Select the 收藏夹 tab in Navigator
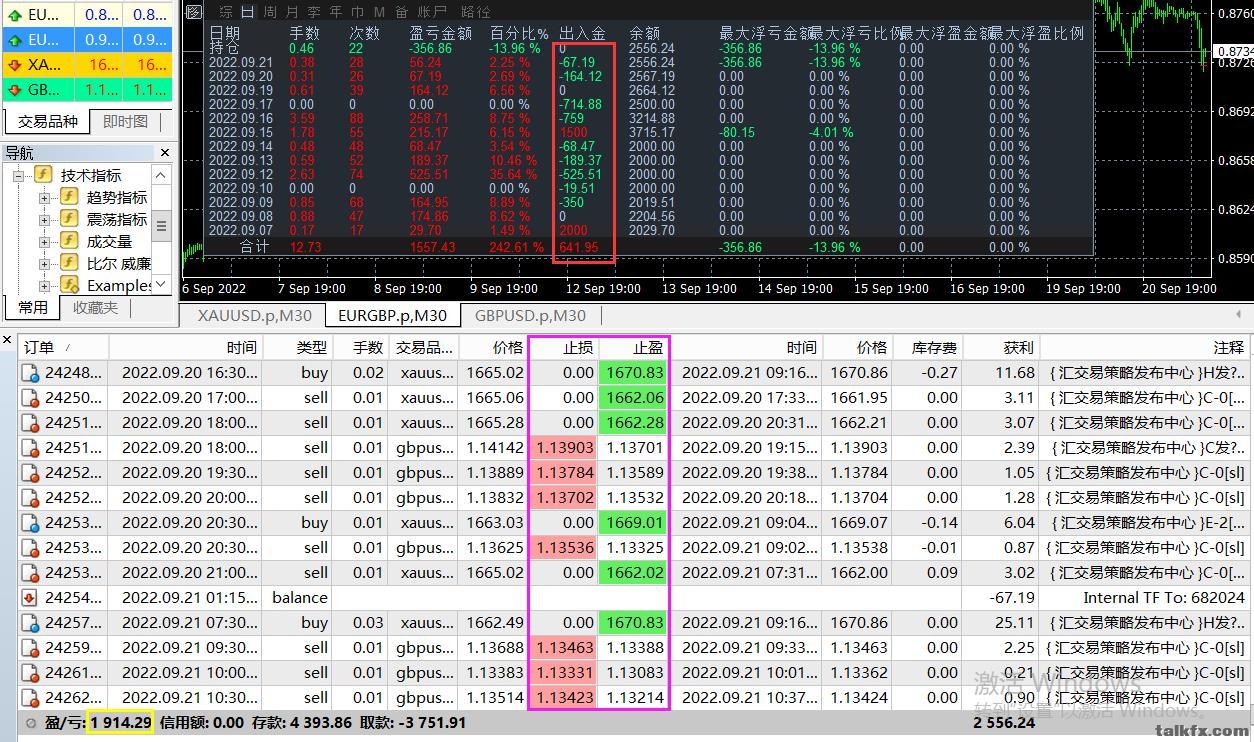Screen dimensions: 1254x742 (x=96, y=308)
